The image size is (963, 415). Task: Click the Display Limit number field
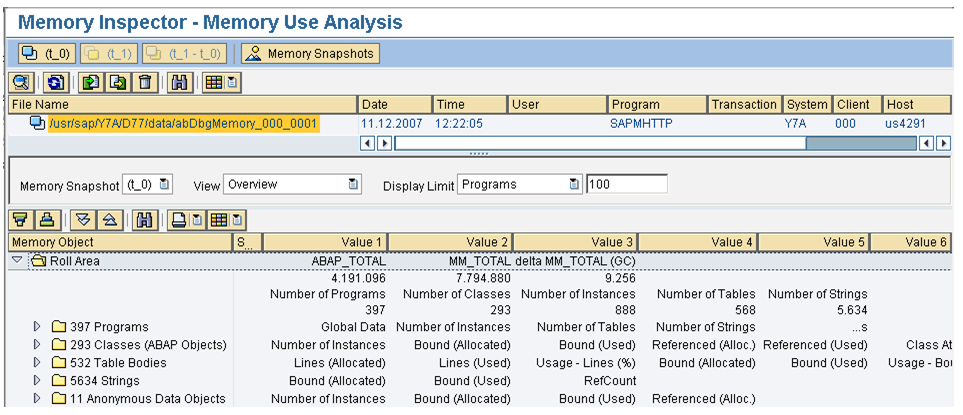click(626, 185)
